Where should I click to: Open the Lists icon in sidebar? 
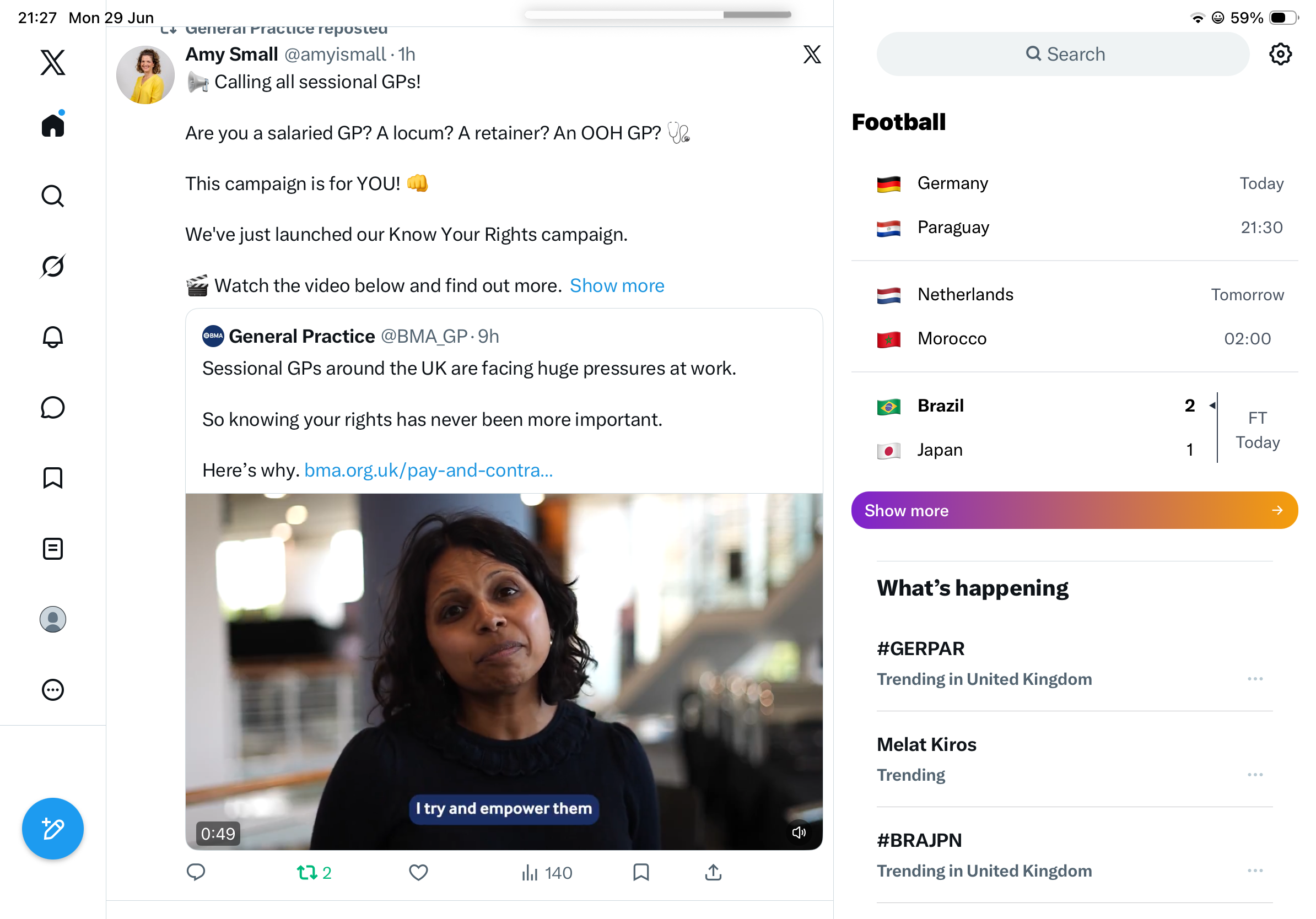pyautogui.click(x=53, y=548)
